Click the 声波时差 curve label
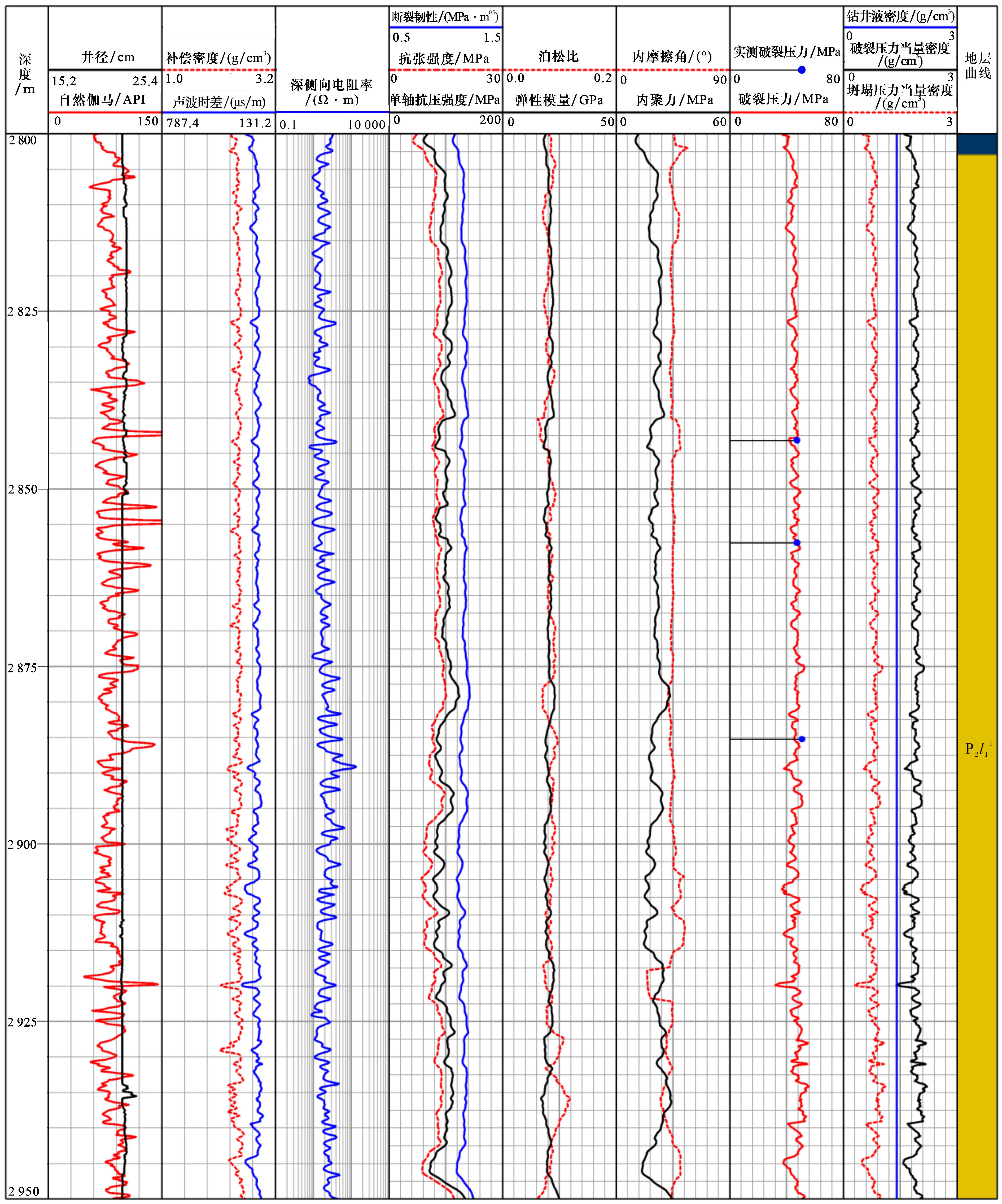 click(218, 102)
